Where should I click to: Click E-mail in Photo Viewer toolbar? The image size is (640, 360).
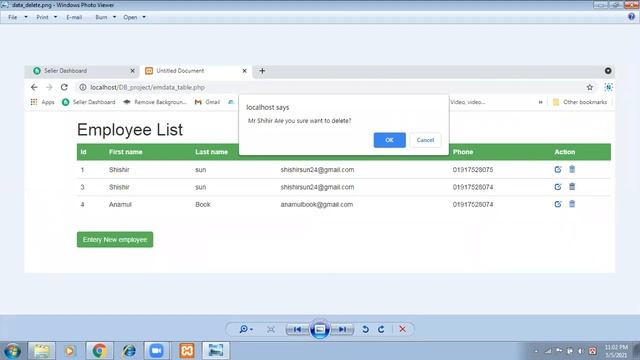coord(74,17)
